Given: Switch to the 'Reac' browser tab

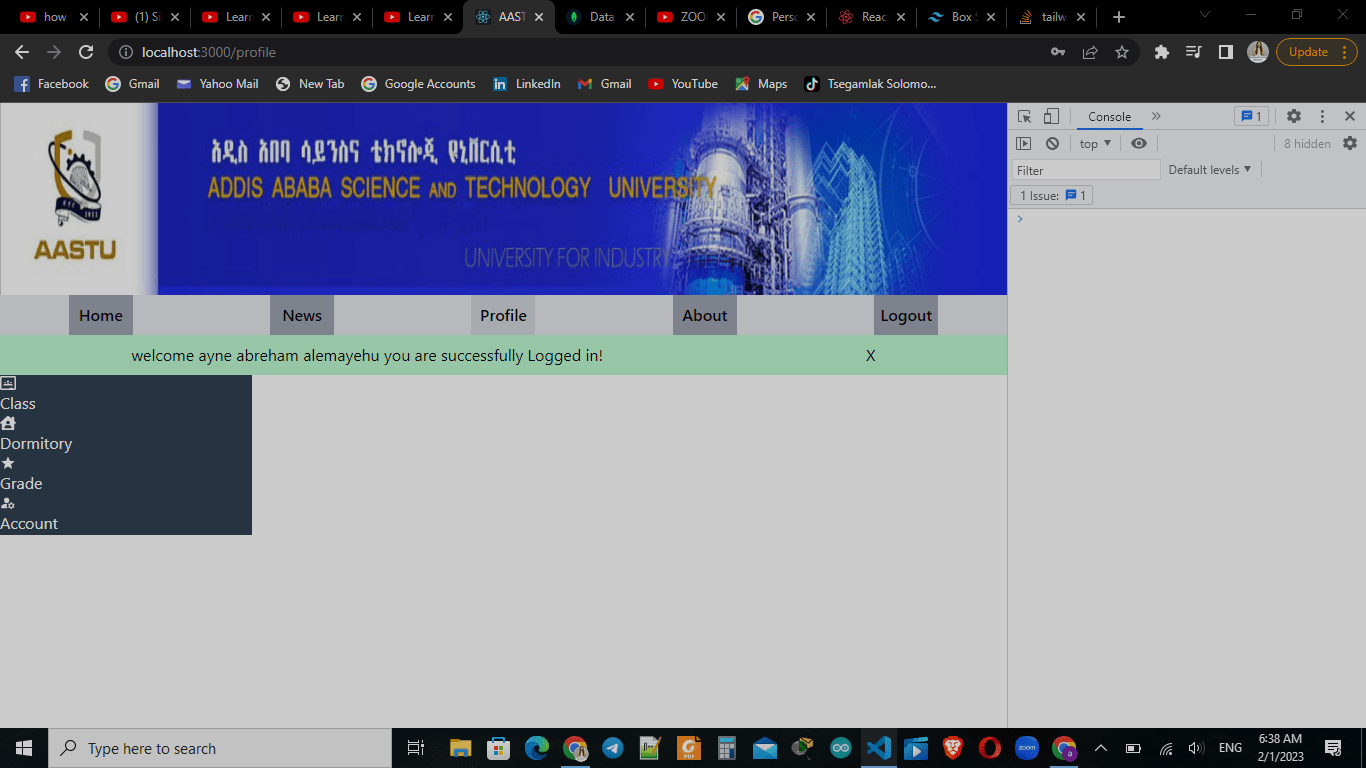Looking at the screenshot, I should click(874, 17).
